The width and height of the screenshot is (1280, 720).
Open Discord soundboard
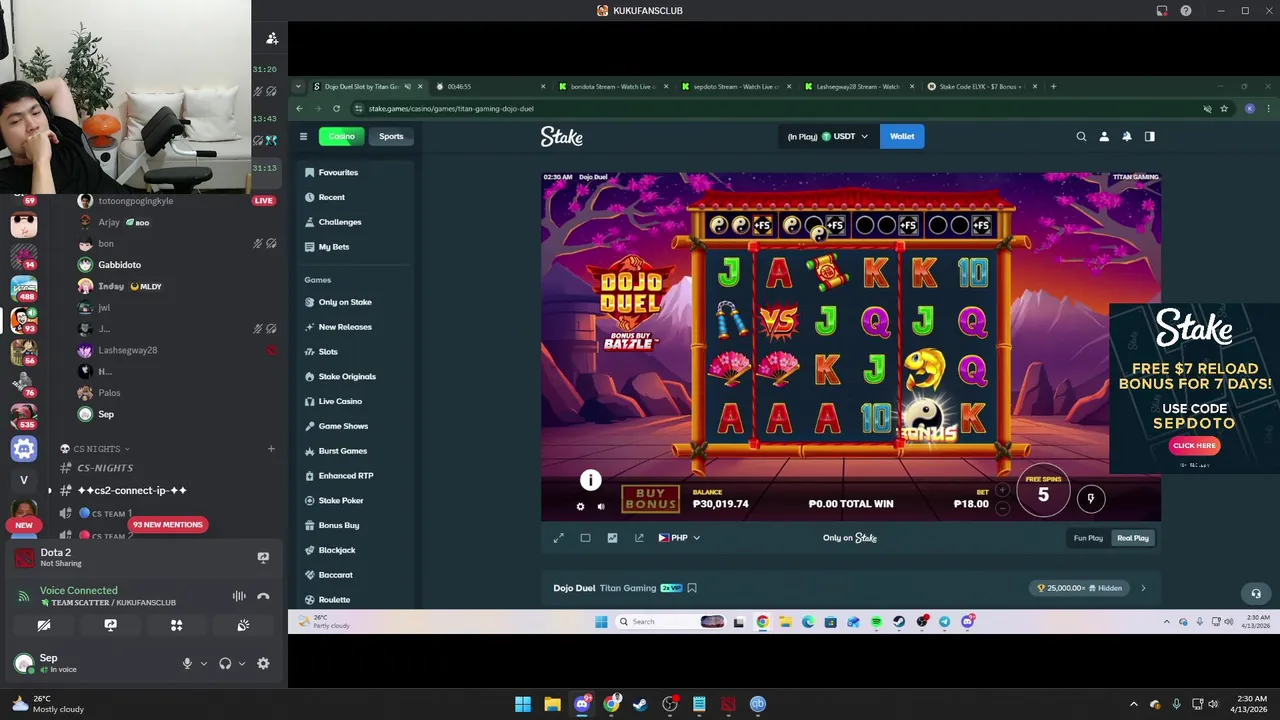coord(243,625)
